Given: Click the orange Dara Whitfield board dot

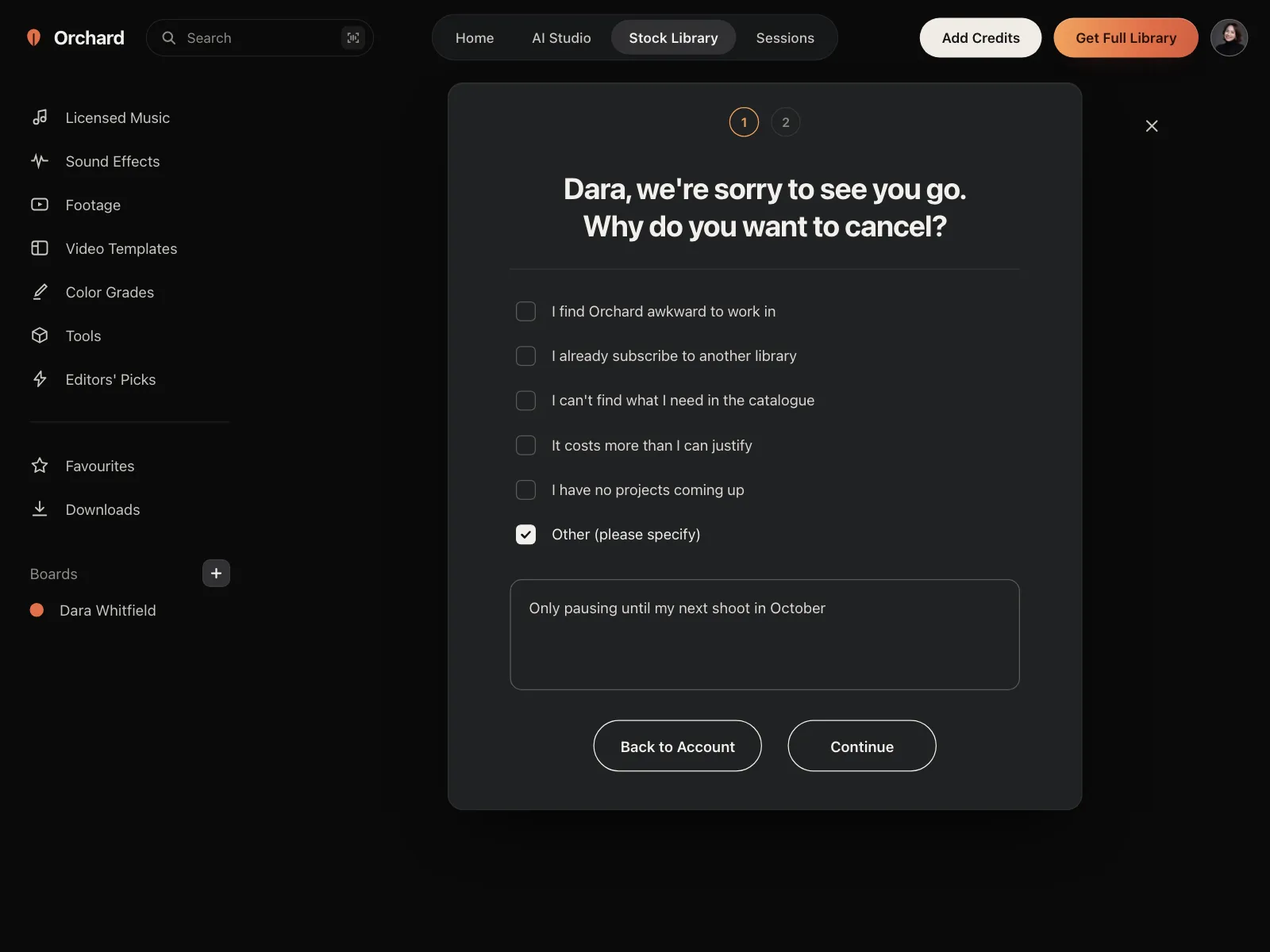Looking at the screenshot, I should pyautogui.click(x=37, y=610).
